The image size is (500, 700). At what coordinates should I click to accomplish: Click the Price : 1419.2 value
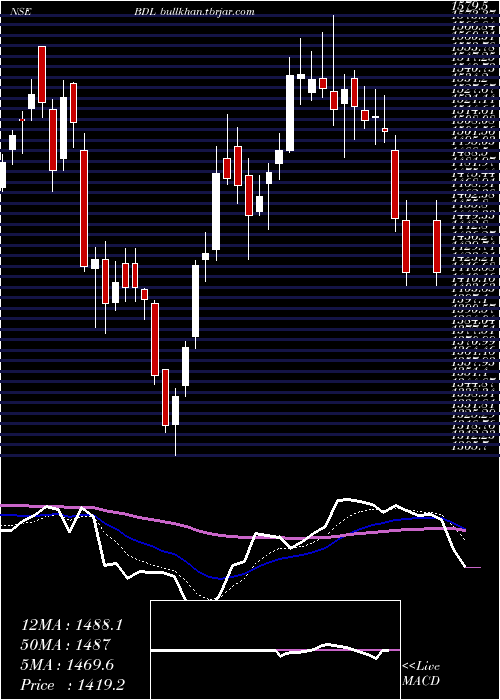pyautogui.click(x=73, y=685)
